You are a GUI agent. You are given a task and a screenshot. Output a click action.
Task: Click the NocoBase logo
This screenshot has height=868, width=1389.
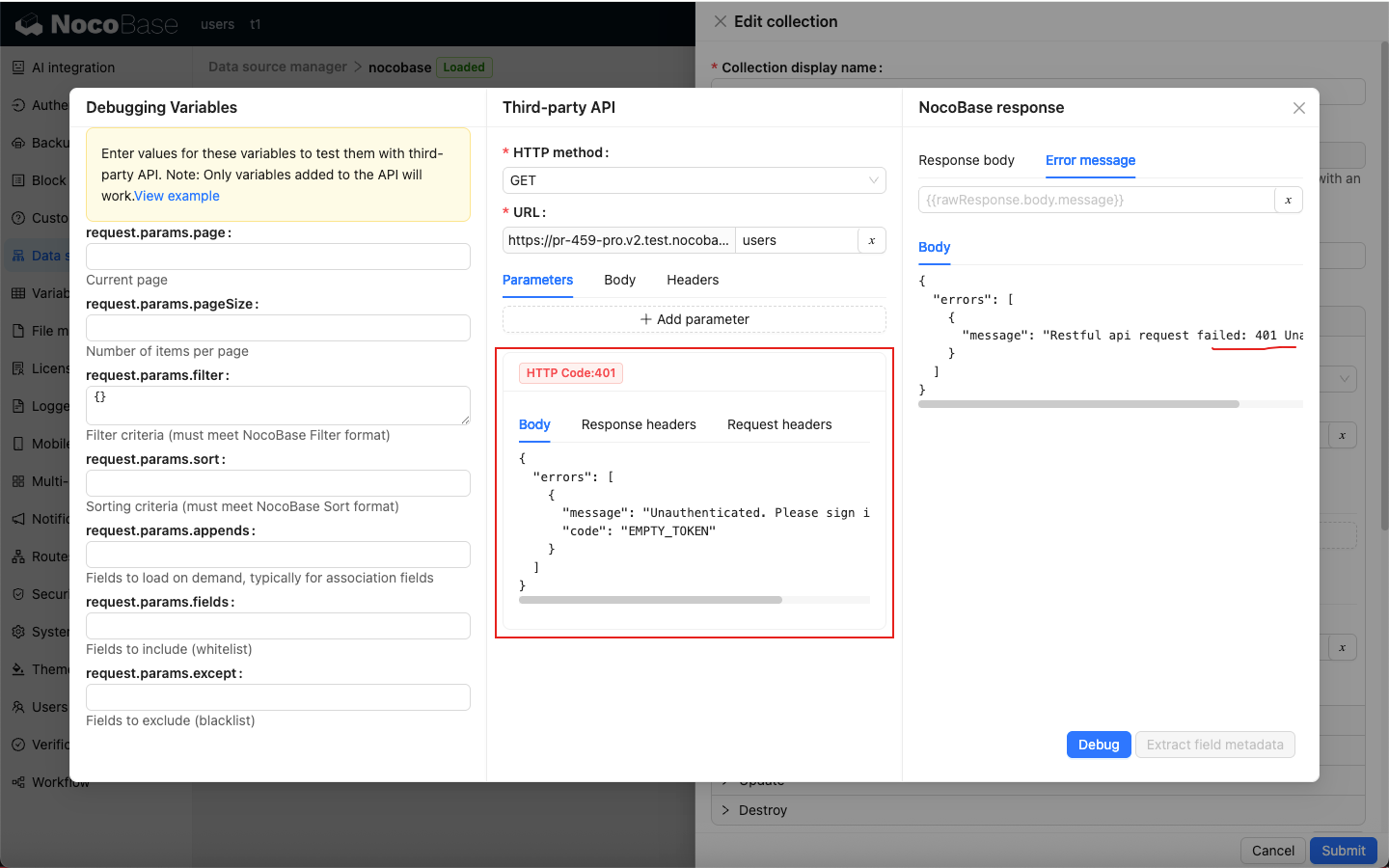click(96, 24)
